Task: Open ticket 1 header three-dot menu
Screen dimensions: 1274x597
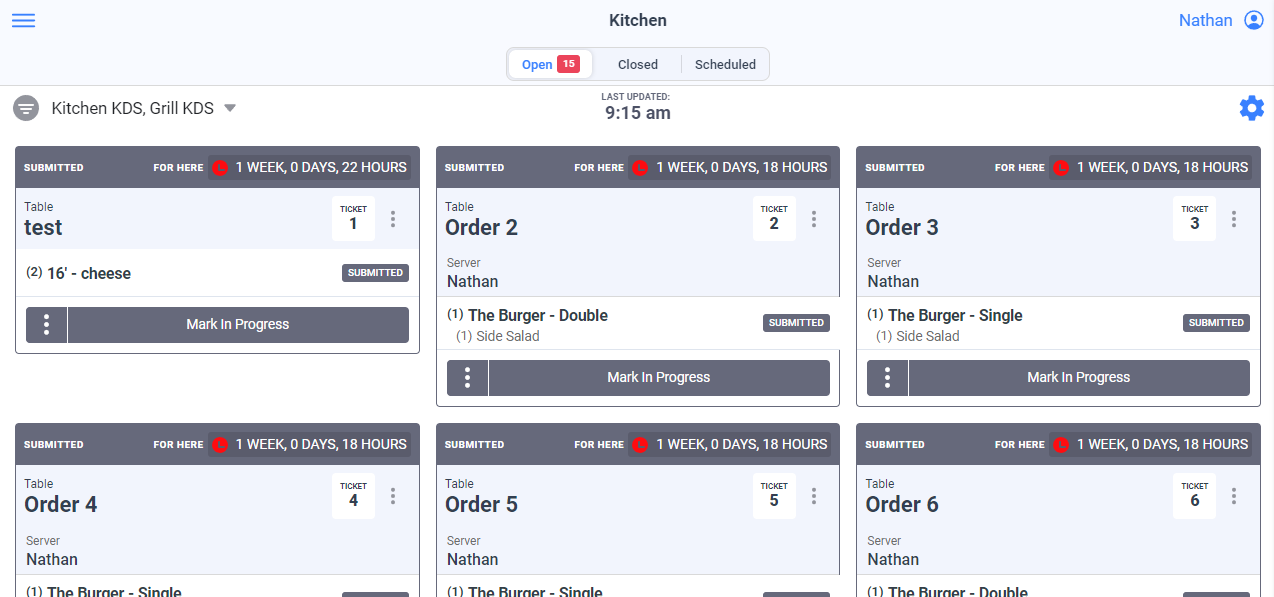Action: click(x=393, y=219)
